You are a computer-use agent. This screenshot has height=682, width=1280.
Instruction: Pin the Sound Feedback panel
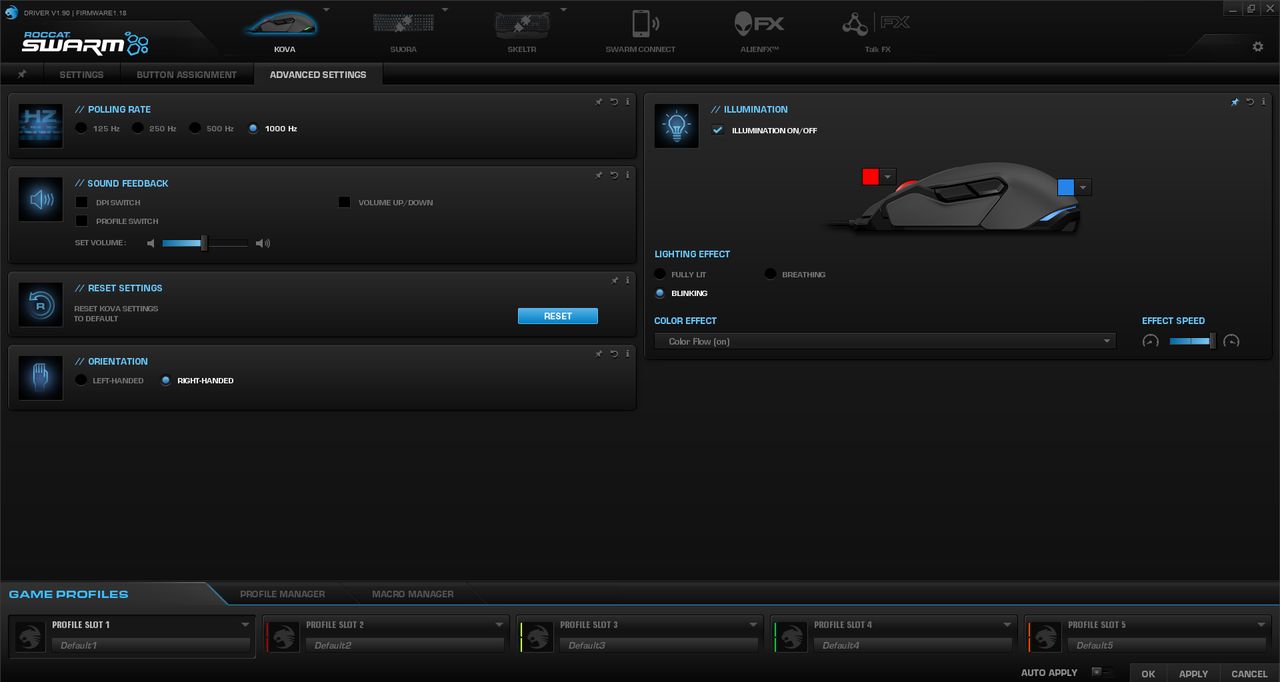599,175
